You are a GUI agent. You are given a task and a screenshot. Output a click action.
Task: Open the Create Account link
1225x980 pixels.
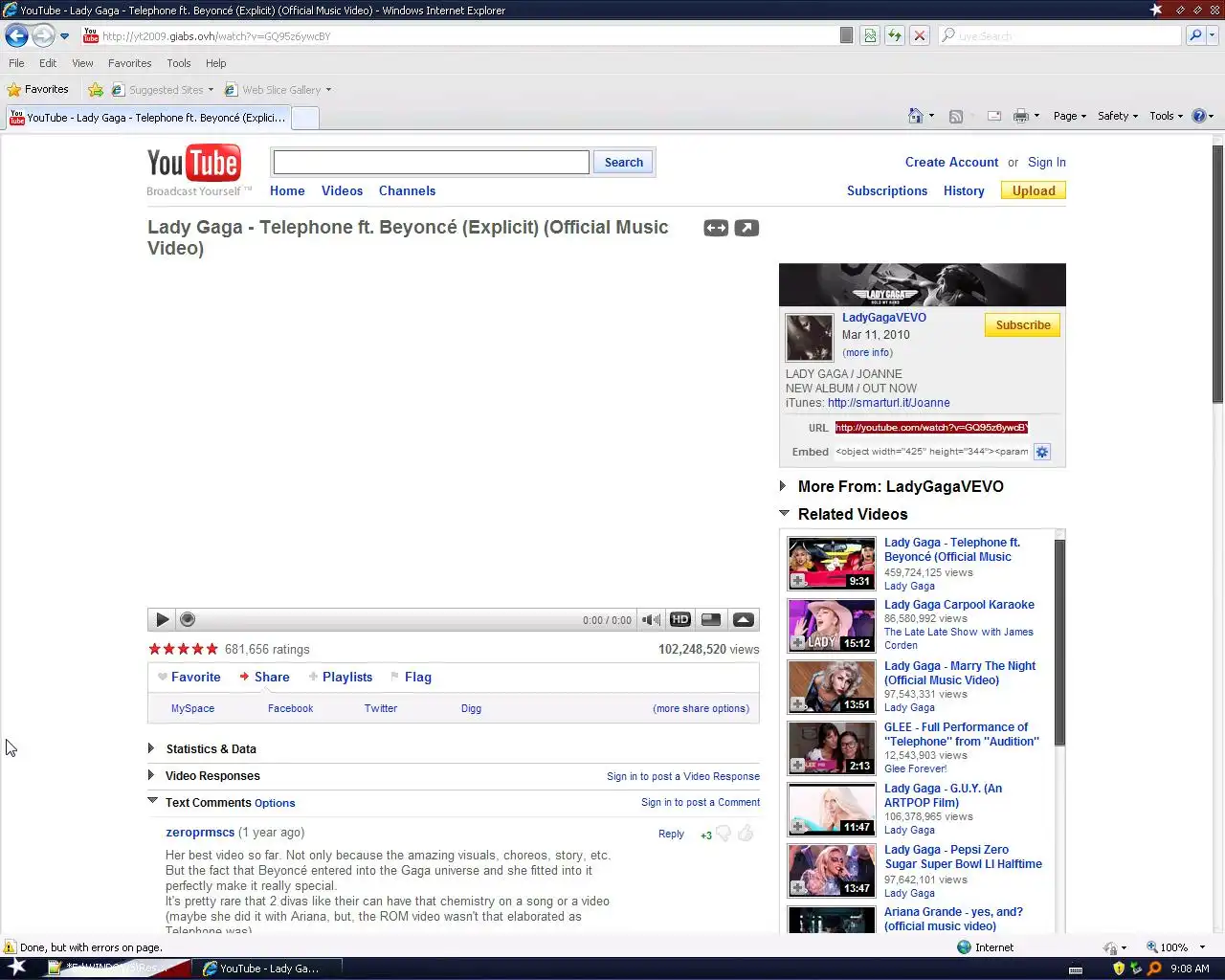(951, 163)
